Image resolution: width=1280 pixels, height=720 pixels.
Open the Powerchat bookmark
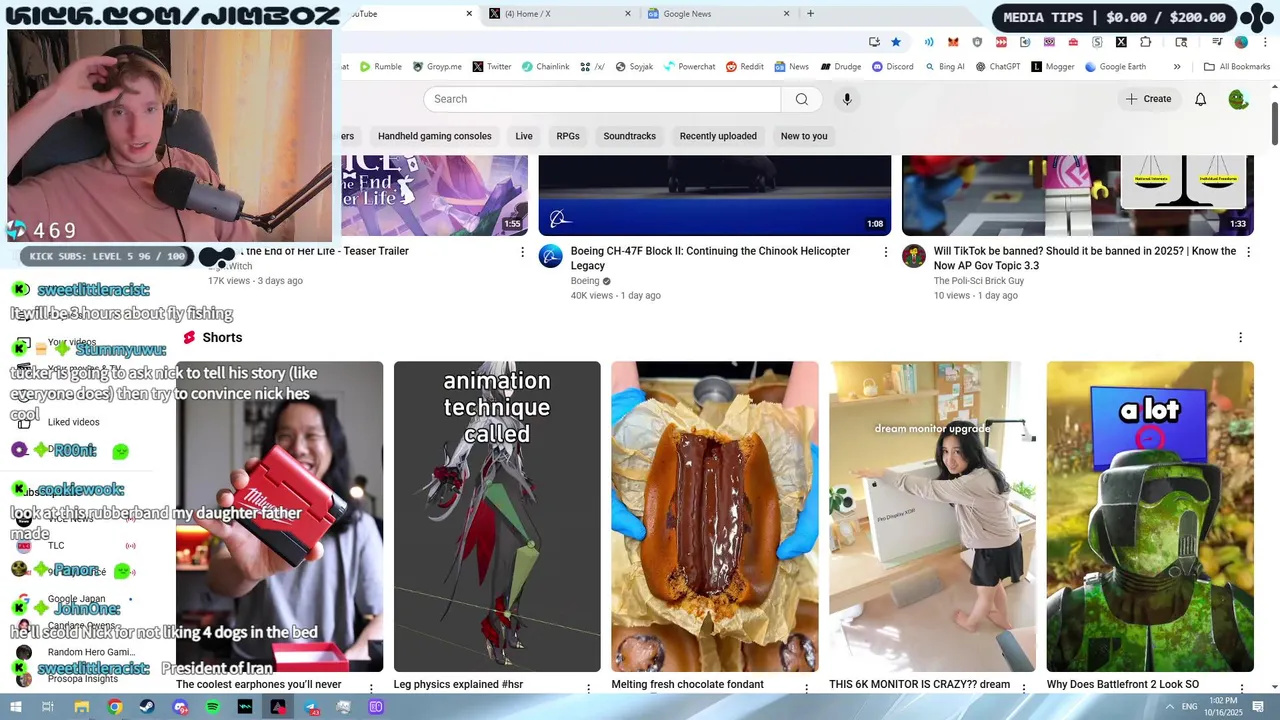(x=689, y=67)
